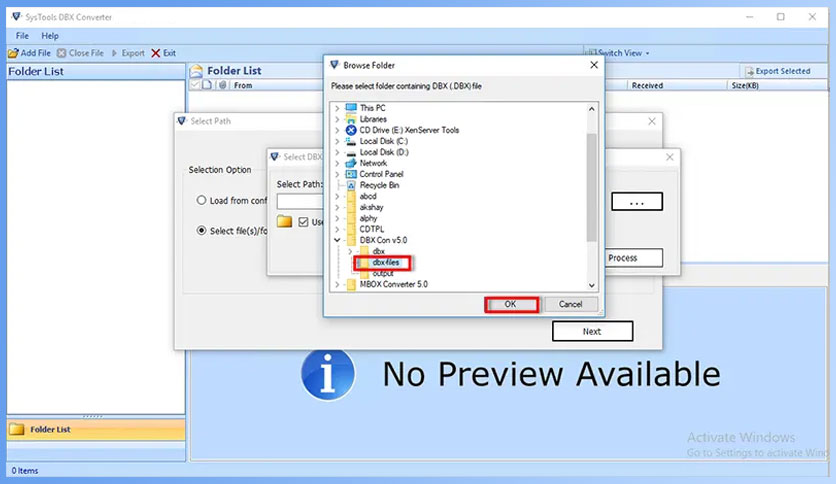Select the Load from config radio button
Viewport: 836px width, 484px height.
tap(201, 200)
